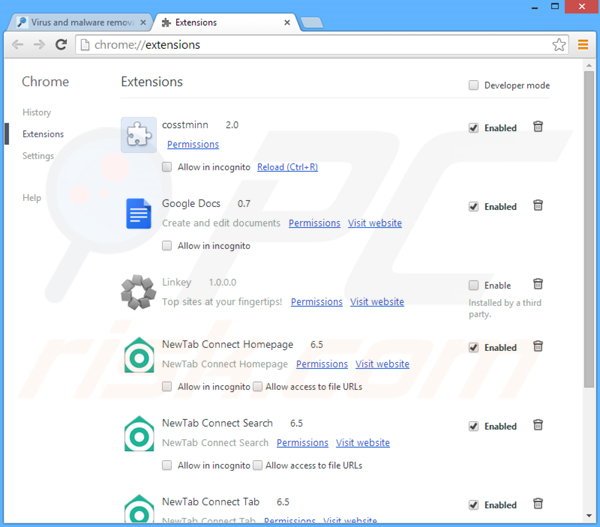Close the Extensions tab
Image resolution: width=600 pixels, height=527 pixels.
coord(287,23)
